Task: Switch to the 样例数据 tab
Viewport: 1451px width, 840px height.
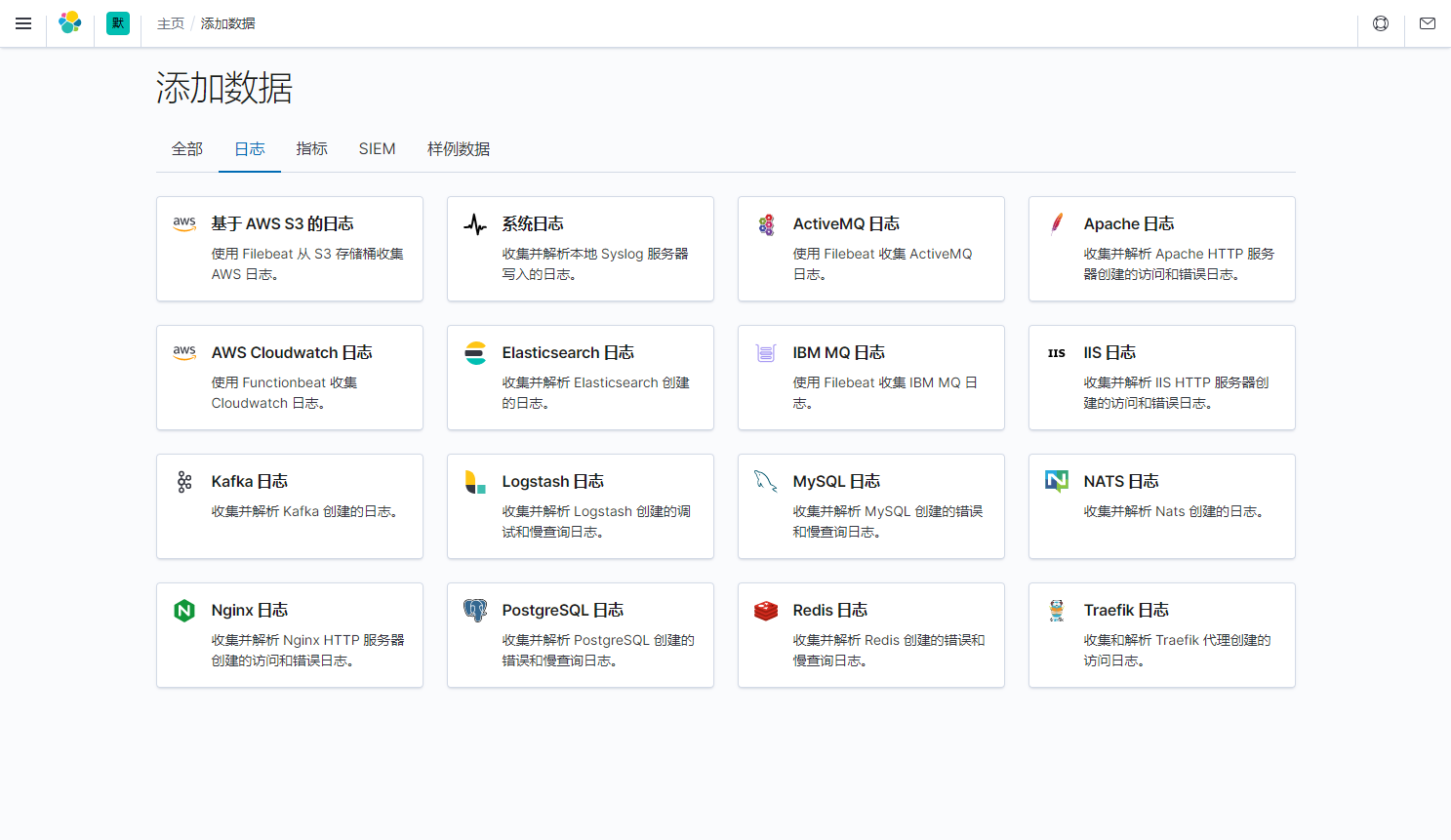Action: click(459, 148)
